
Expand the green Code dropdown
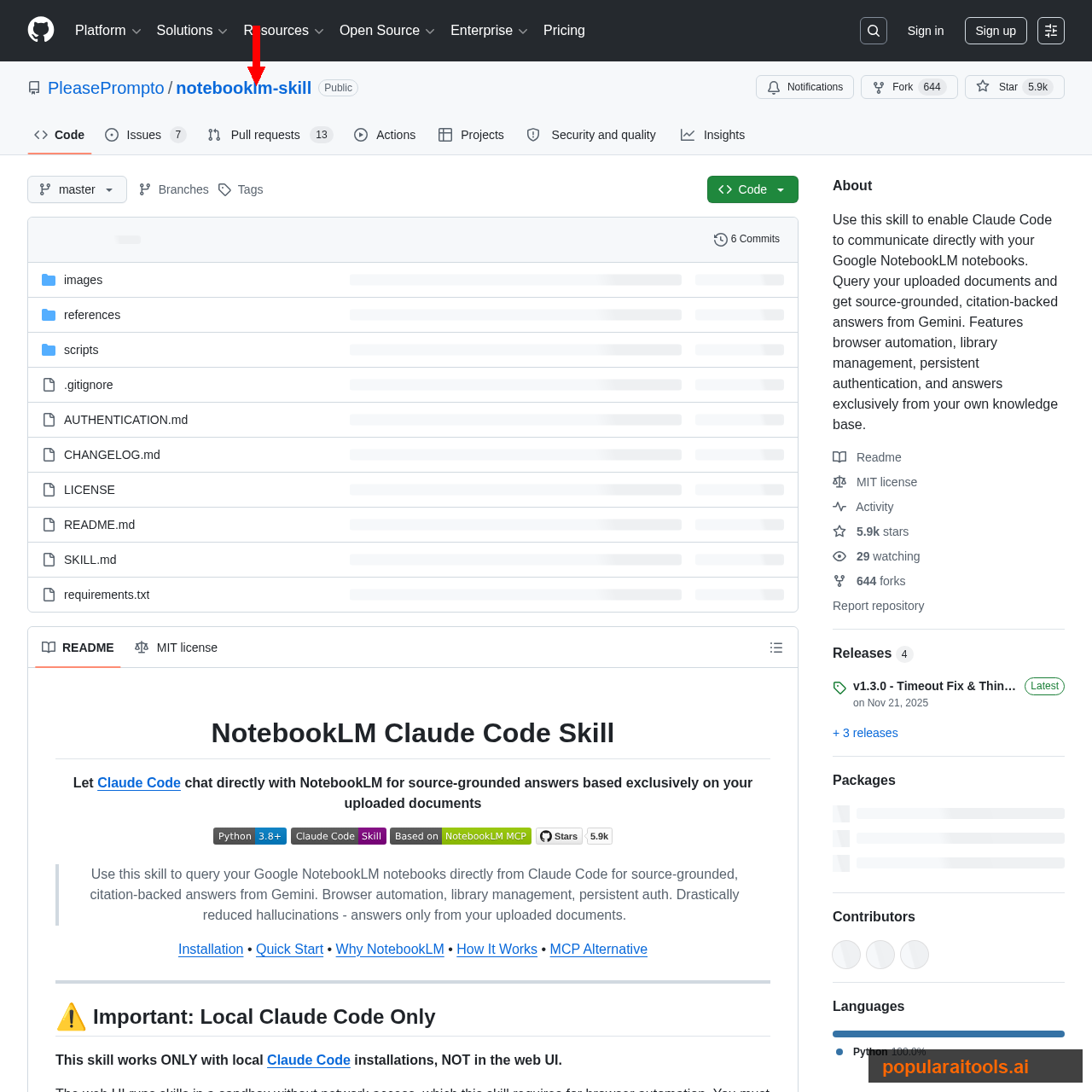(752, 189)
